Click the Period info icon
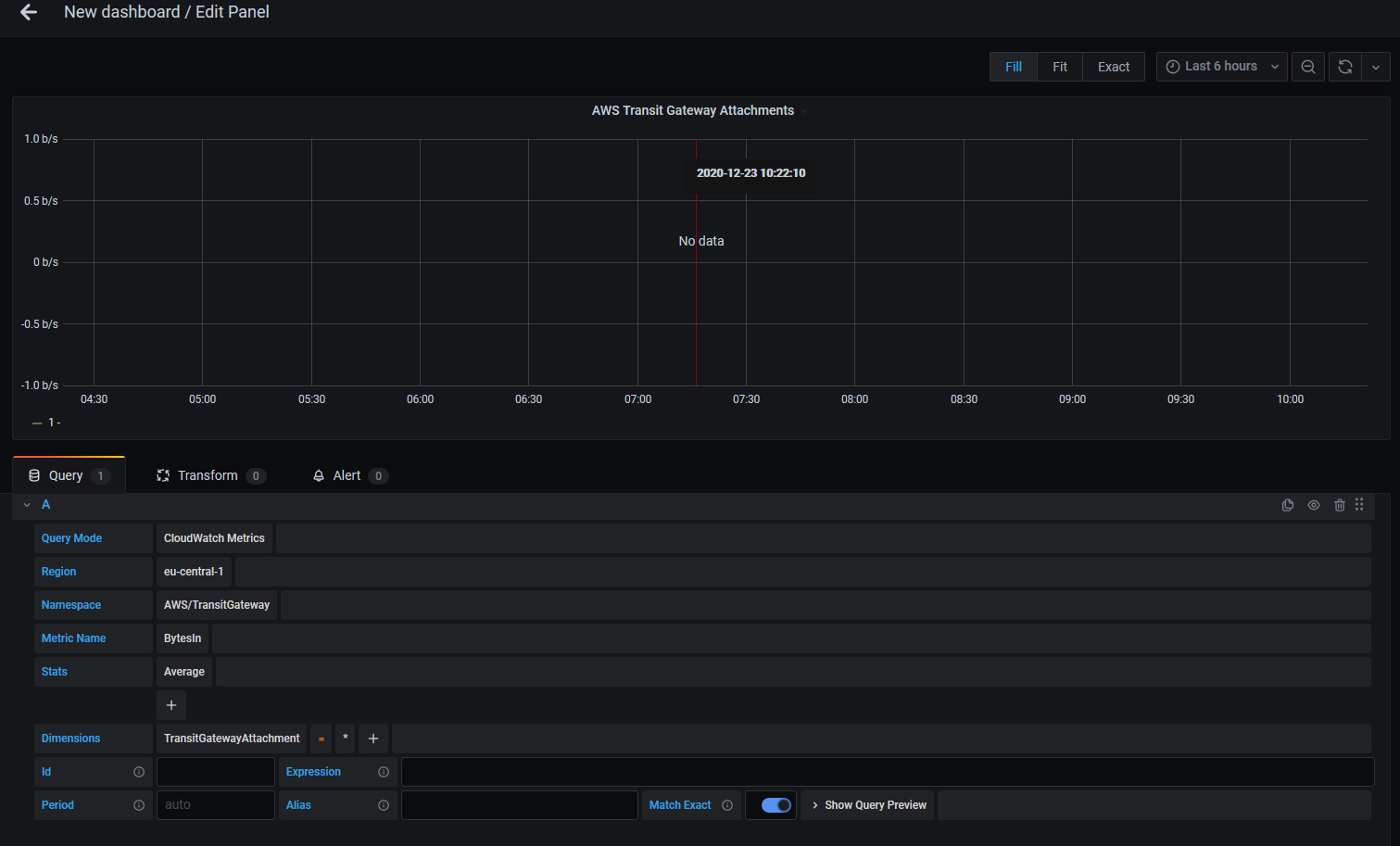Viewport: 1400px width, 846px height. pyautogui.click(x=139, y=805)
